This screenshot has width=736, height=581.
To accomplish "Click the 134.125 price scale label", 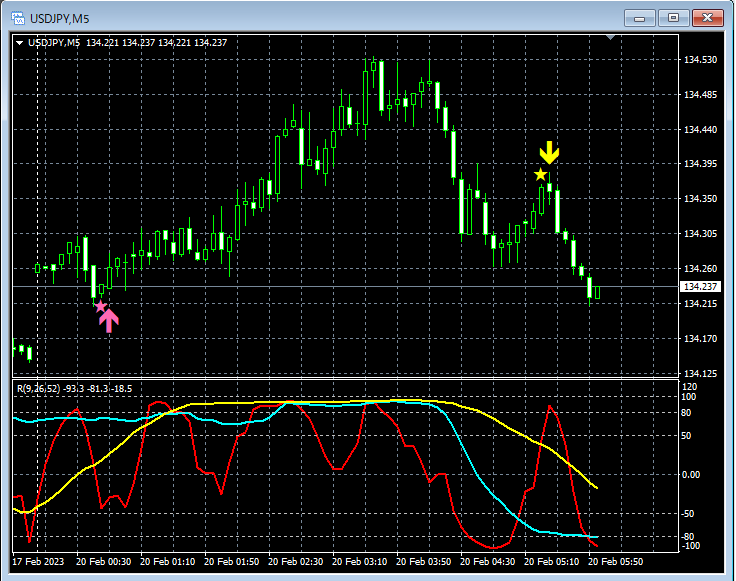I will click(700, 374).
